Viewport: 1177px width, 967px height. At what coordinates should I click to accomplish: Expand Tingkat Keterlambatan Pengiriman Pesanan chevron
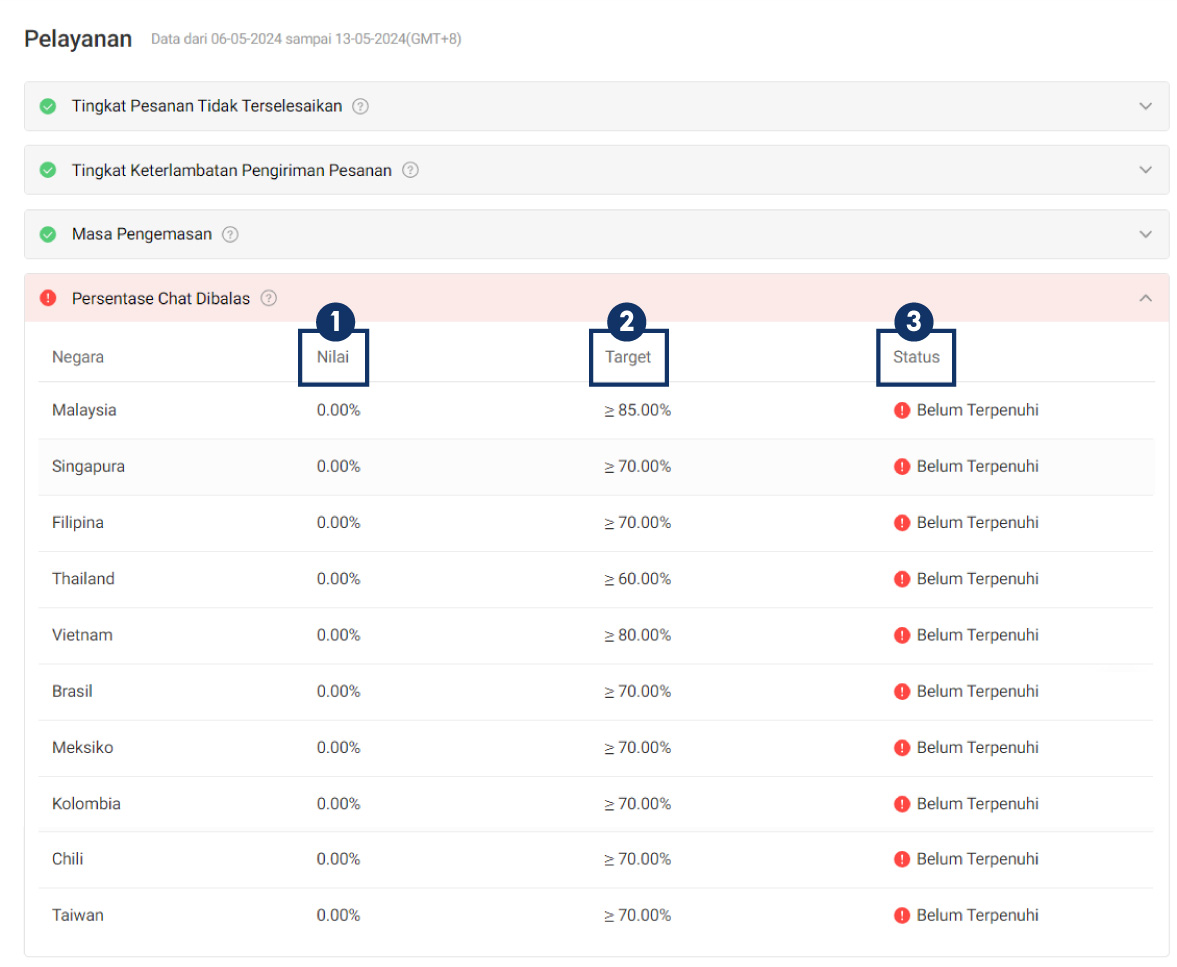click(x=1145, y=170)
